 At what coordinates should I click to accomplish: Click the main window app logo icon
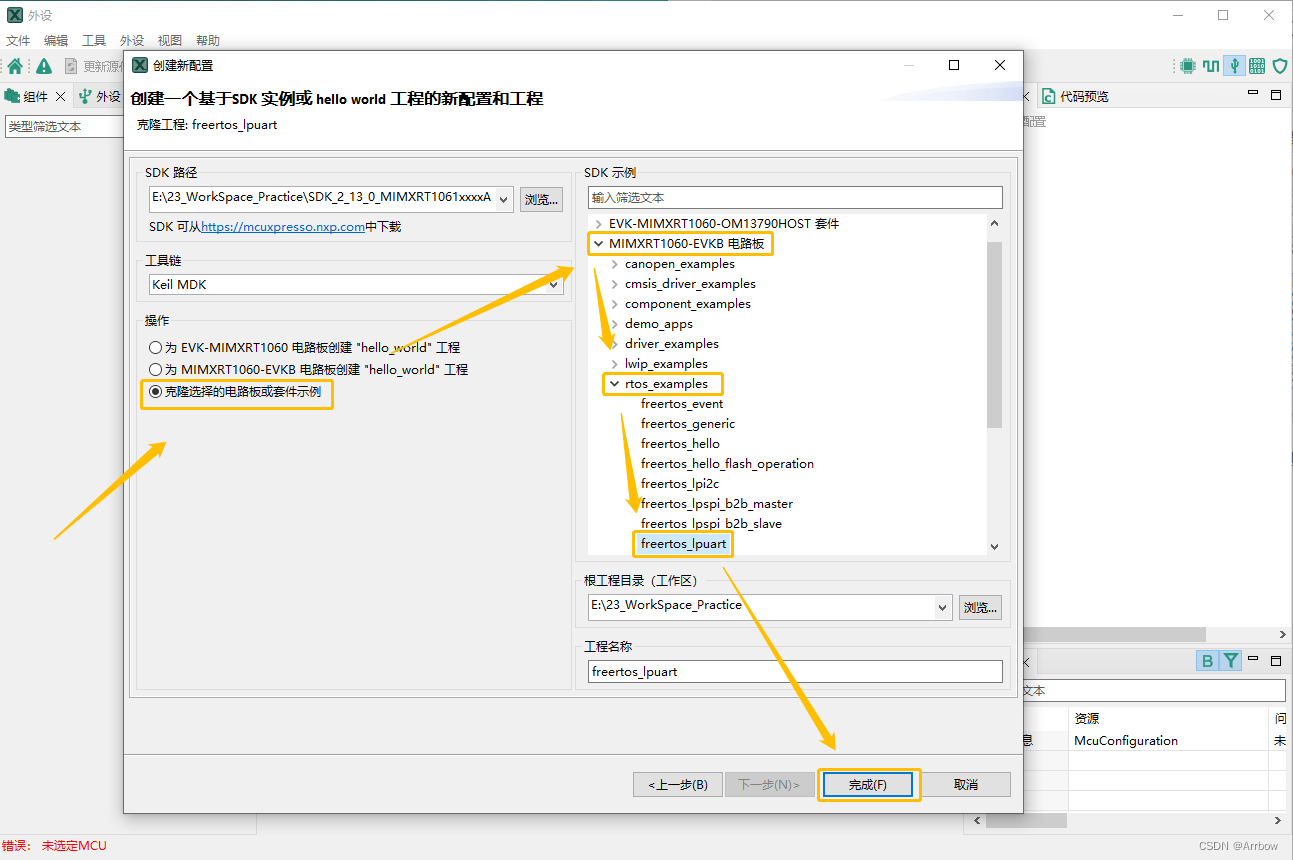coord(15,15)
